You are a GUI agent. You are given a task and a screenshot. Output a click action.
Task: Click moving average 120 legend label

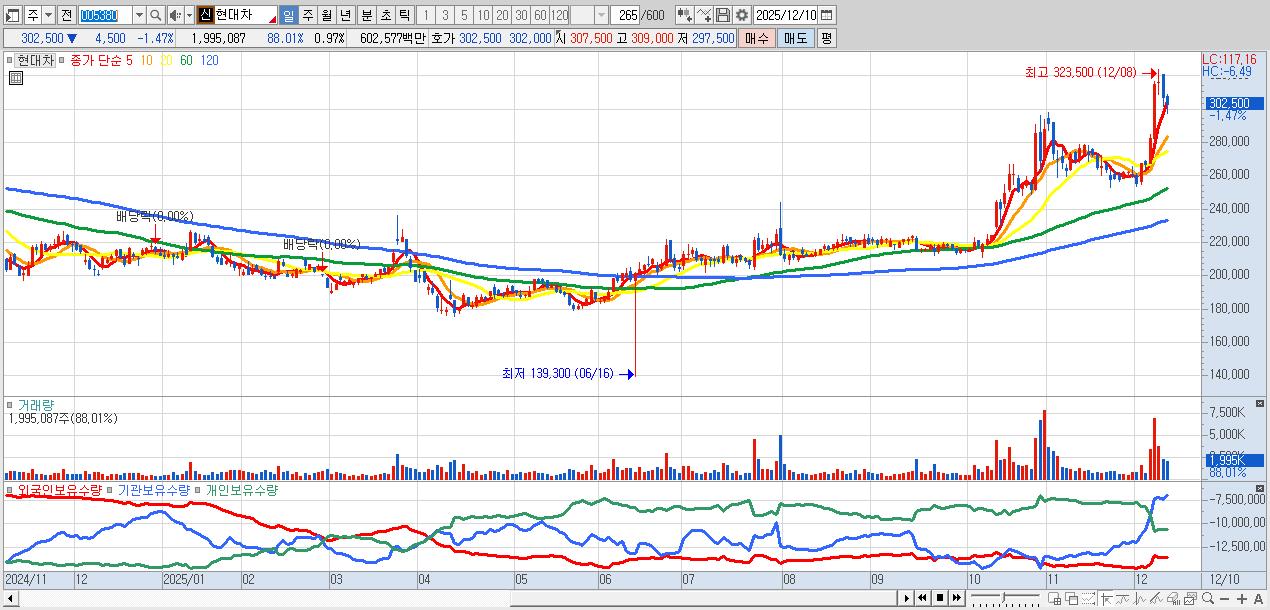209,61
